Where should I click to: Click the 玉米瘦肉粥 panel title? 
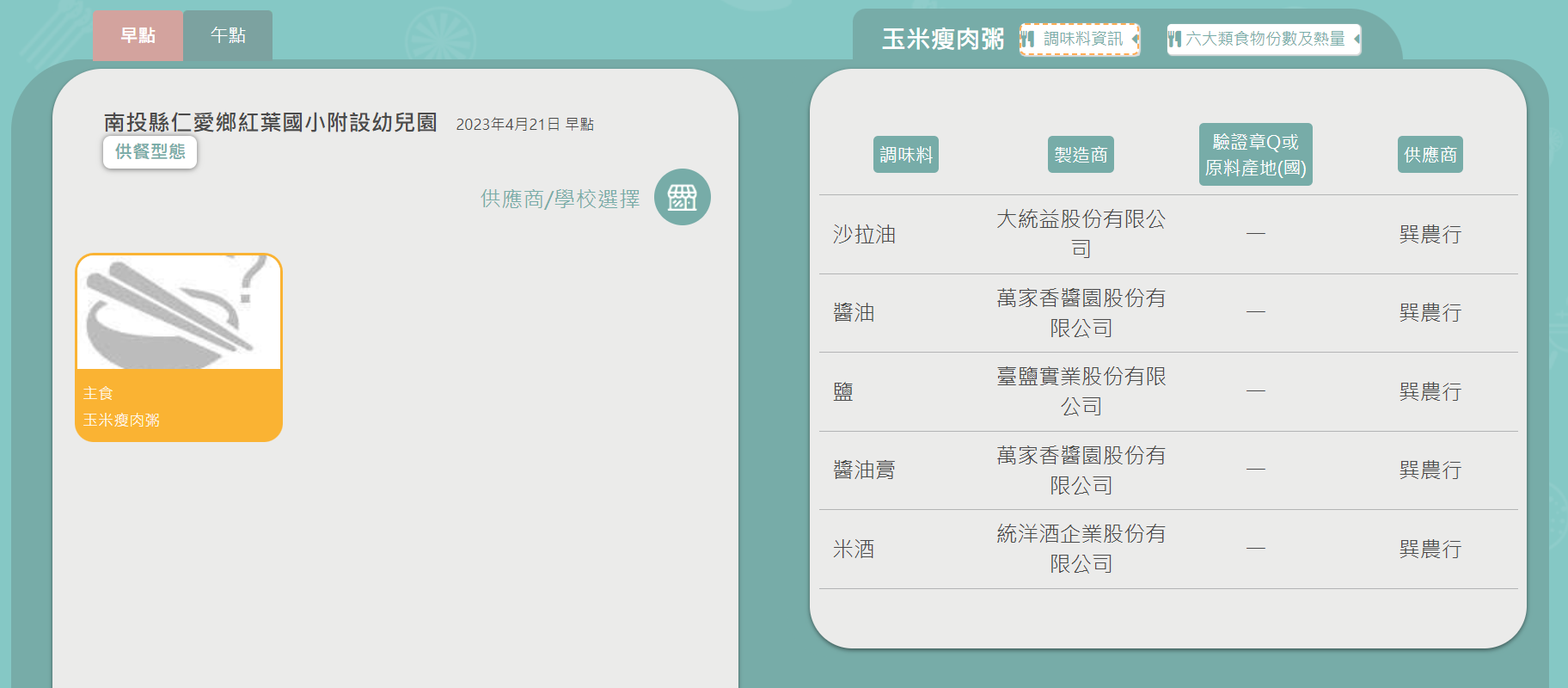click(x=943, y=40)
